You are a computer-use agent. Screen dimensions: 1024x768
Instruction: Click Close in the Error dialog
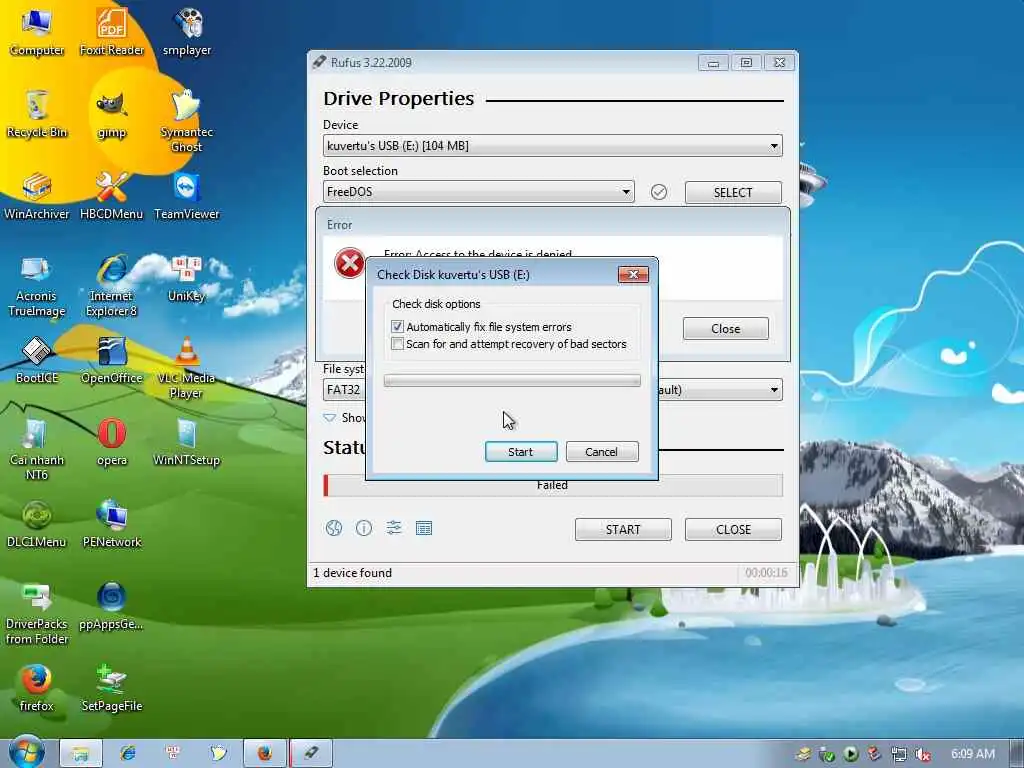(726, 328)
